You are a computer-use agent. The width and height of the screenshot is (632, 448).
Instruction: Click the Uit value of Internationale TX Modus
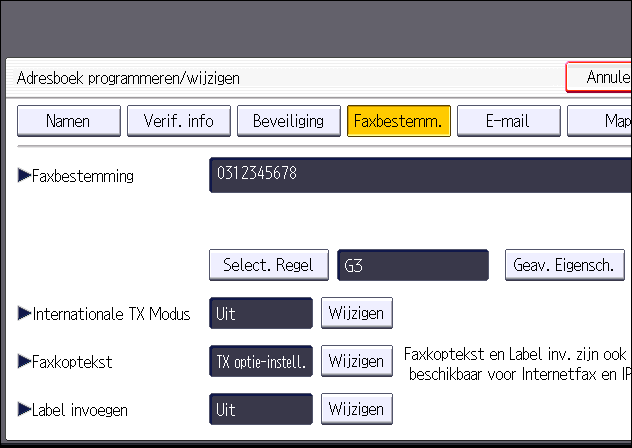(261, 313)
